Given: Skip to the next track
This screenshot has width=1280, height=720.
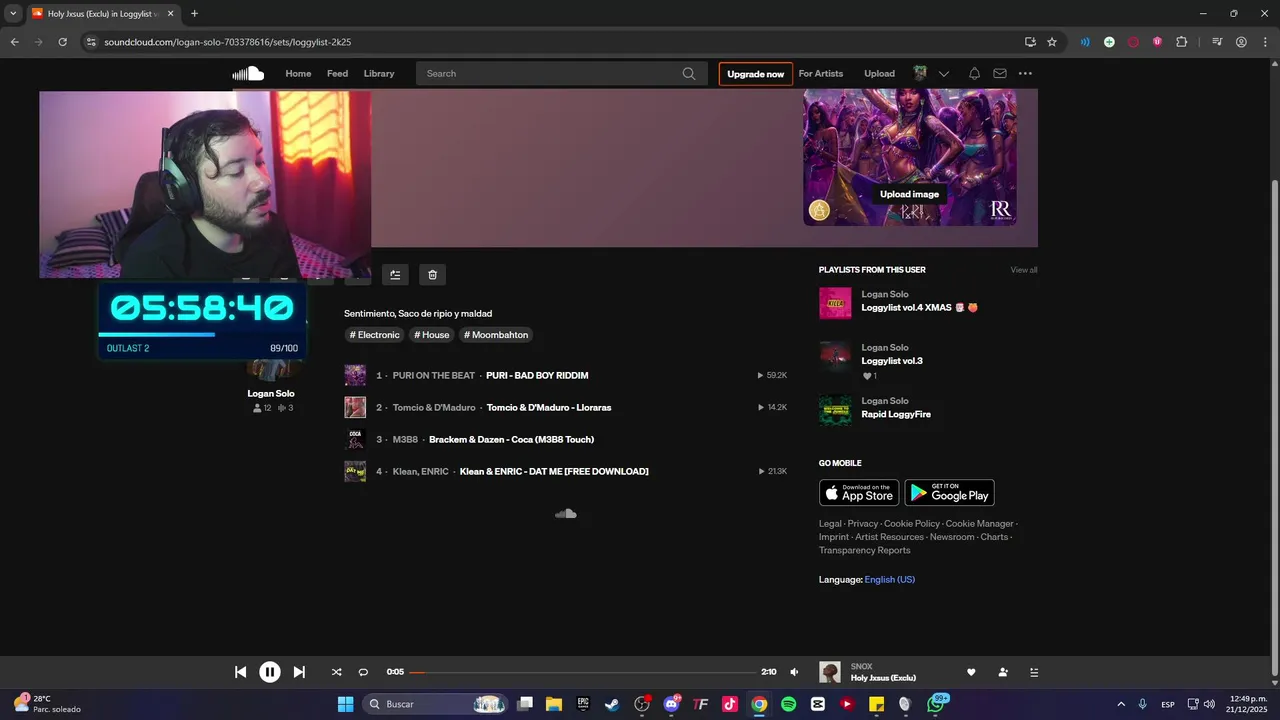Looking at the screenshot, I should tap(299, 672).
